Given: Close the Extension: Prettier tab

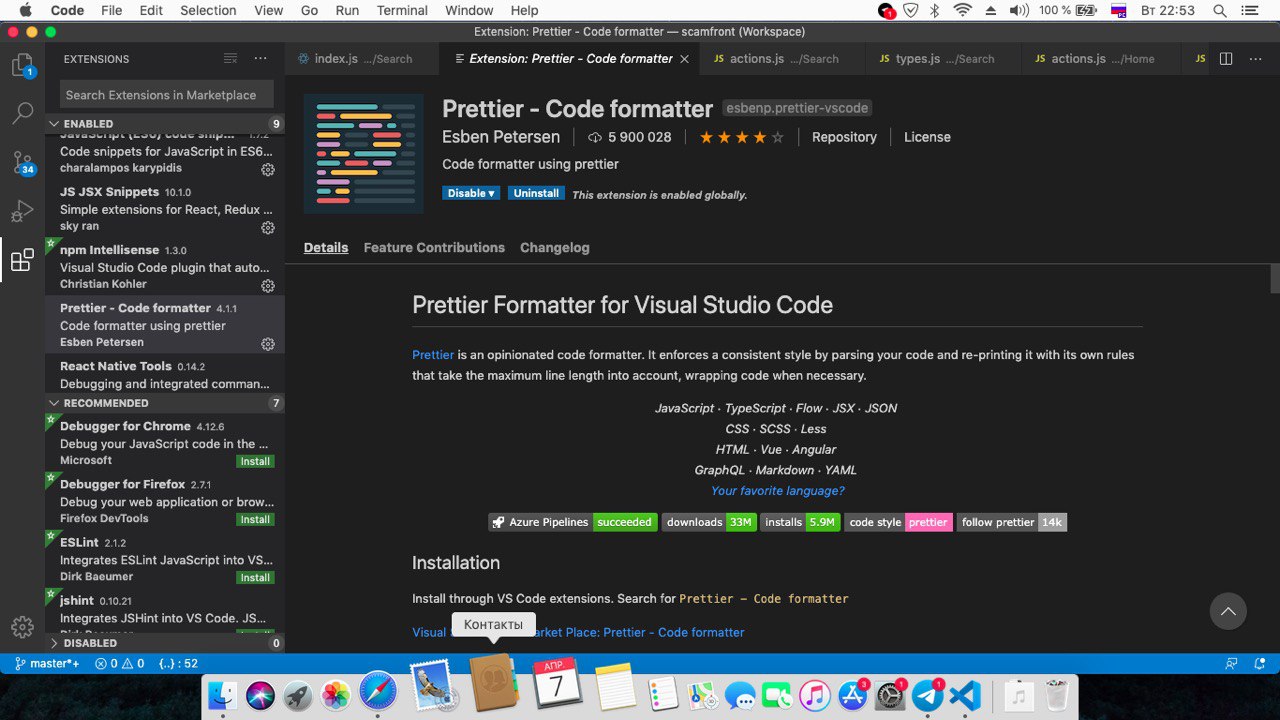Looking at the screenshot, I should pyautogui.click(x=685, y=59).
